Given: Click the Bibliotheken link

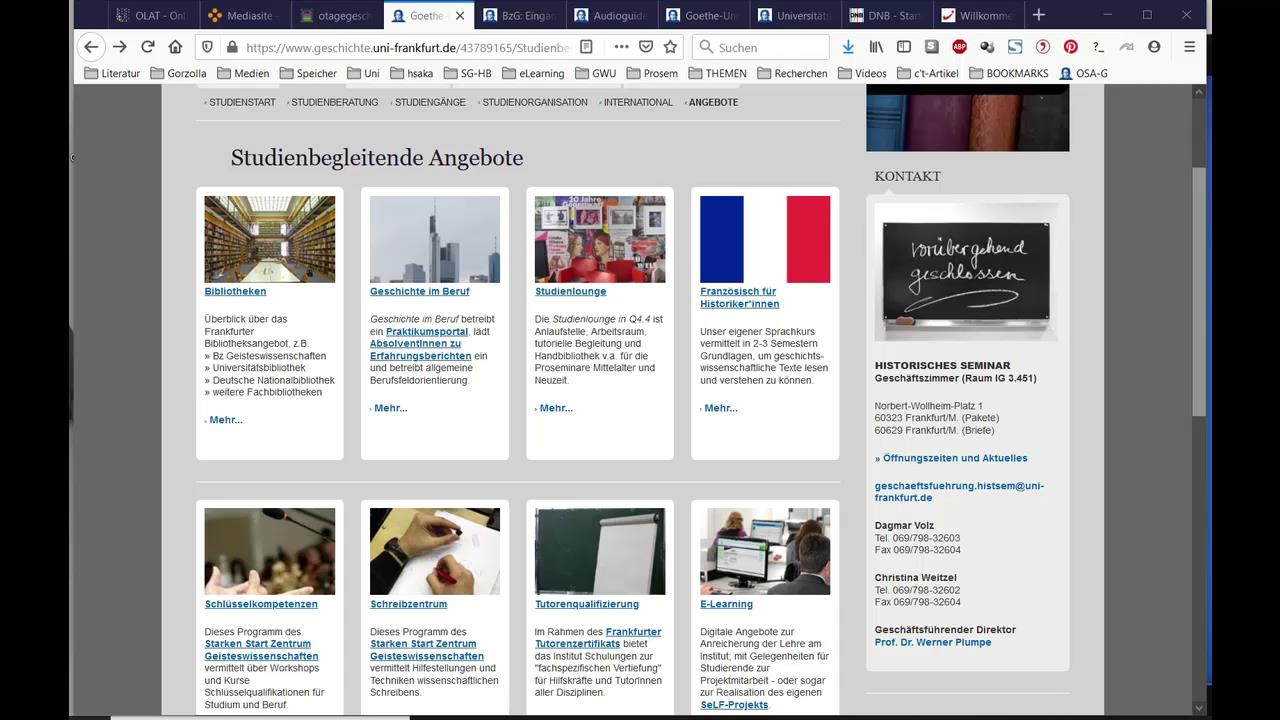Looking at the screenshot, I should tap(235, 292).
